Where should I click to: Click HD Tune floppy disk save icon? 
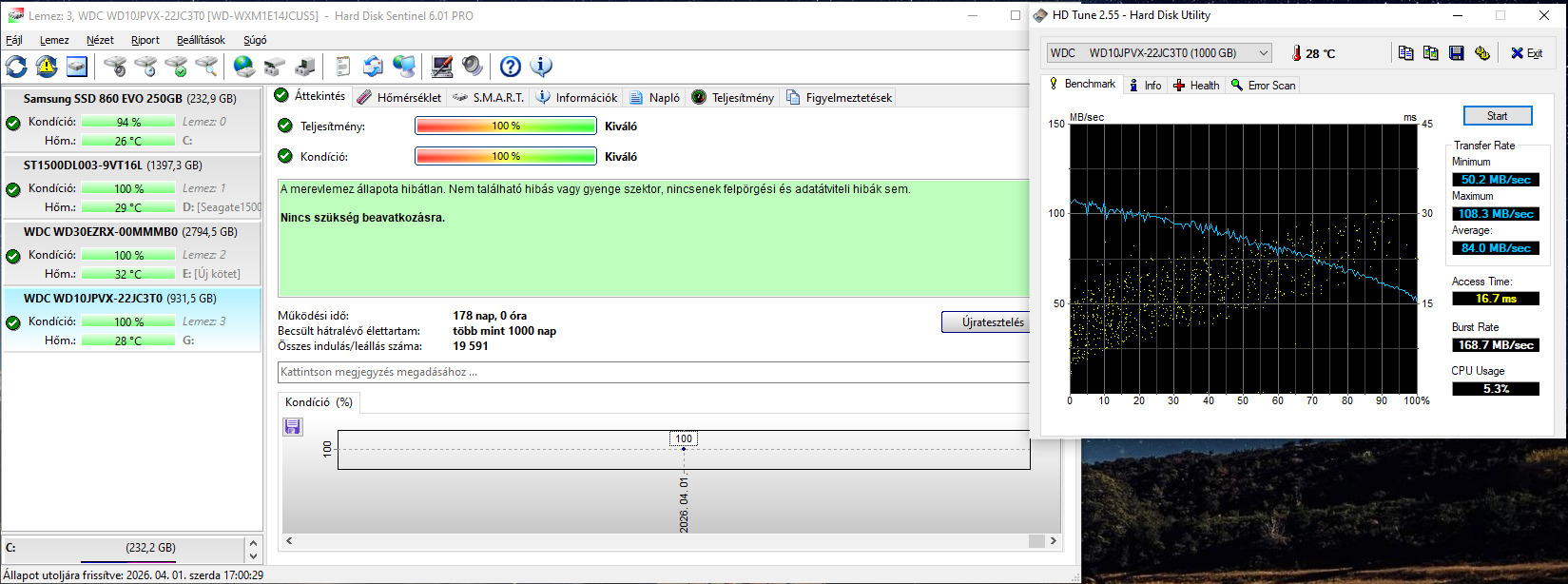[x=1457, y=52]
